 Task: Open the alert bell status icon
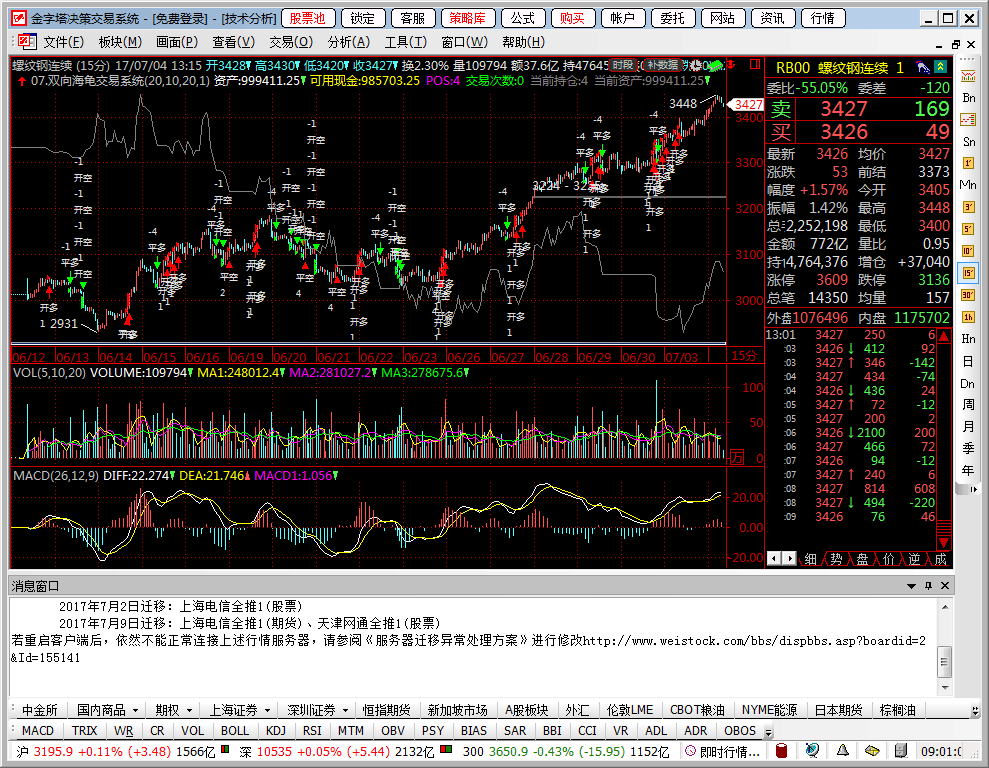coord(843,750)
